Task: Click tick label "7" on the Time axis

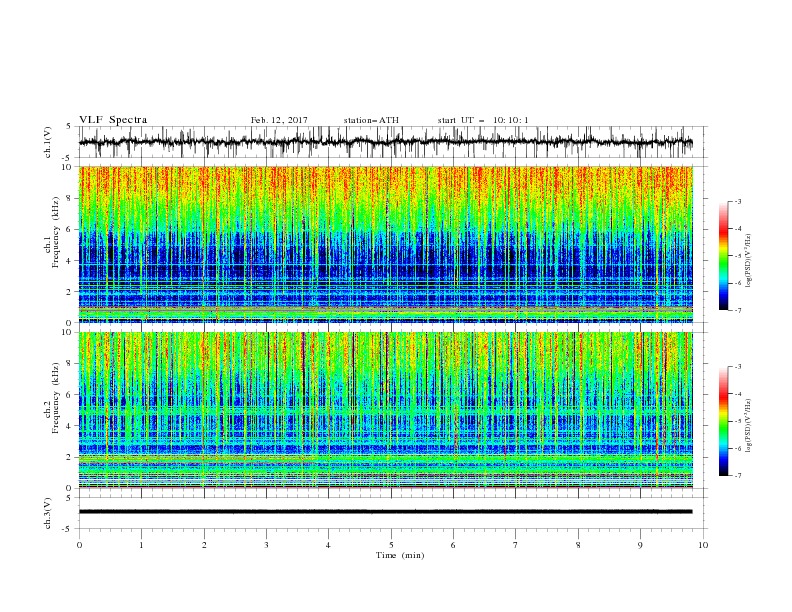Action: 516,545
